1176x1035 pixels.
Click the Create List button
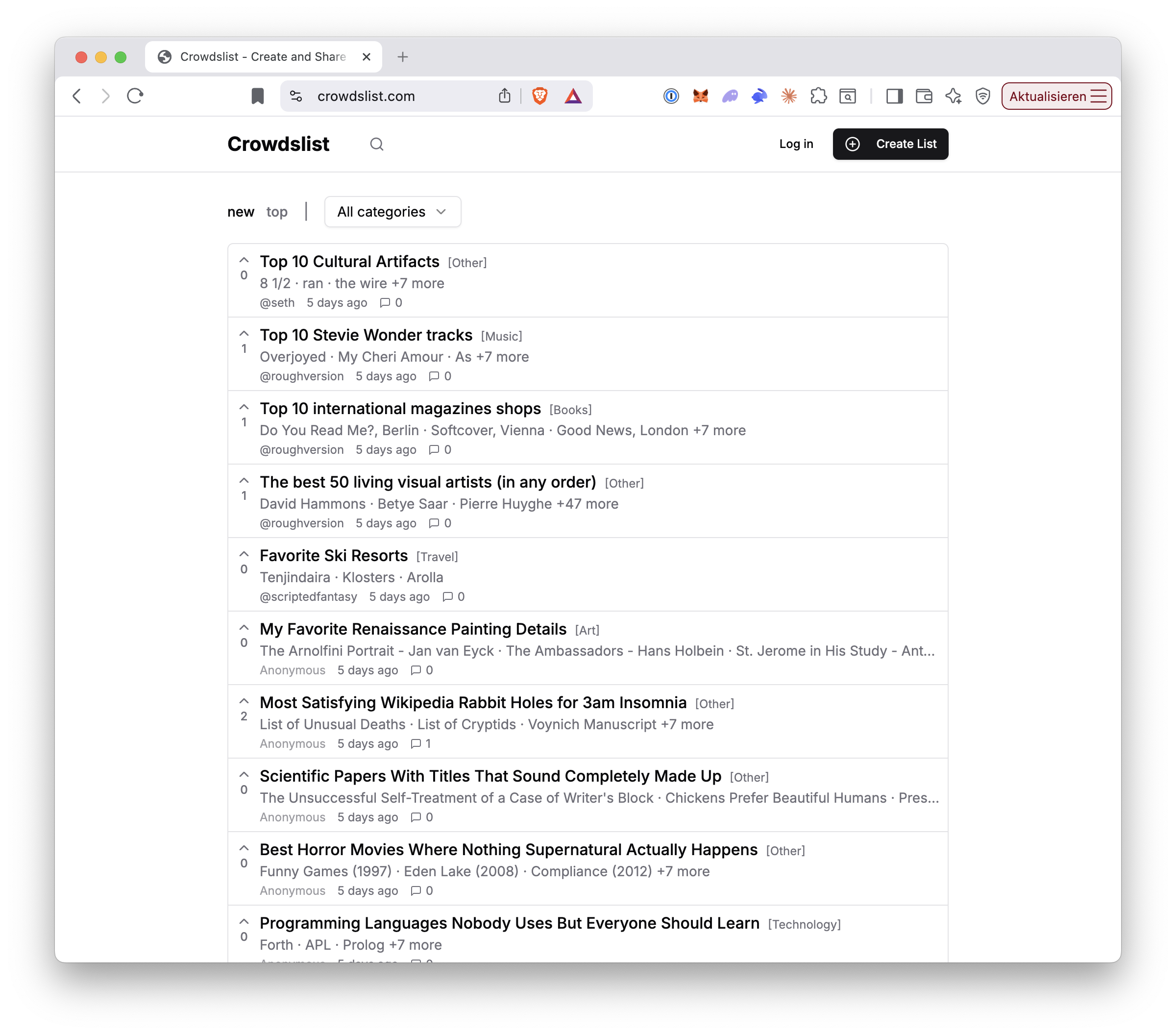point(890,144)
